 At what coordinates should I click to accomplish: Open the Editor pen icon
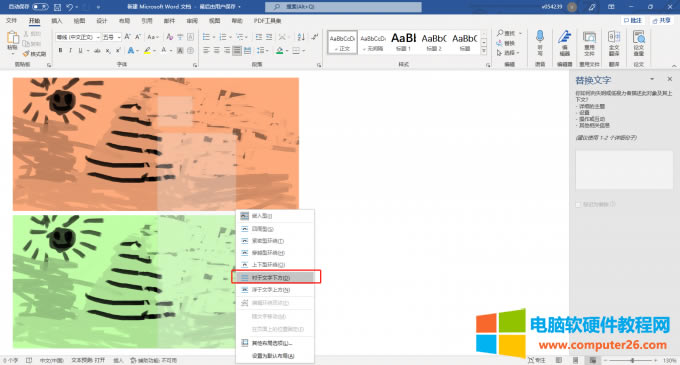click(564, 37)
